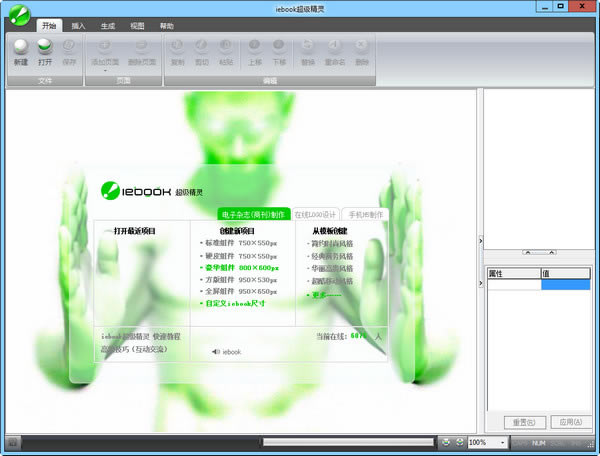
Task: Expand the 添加页面 dropdown arrow
Action: pyautogui.click(x=104, y=72)
